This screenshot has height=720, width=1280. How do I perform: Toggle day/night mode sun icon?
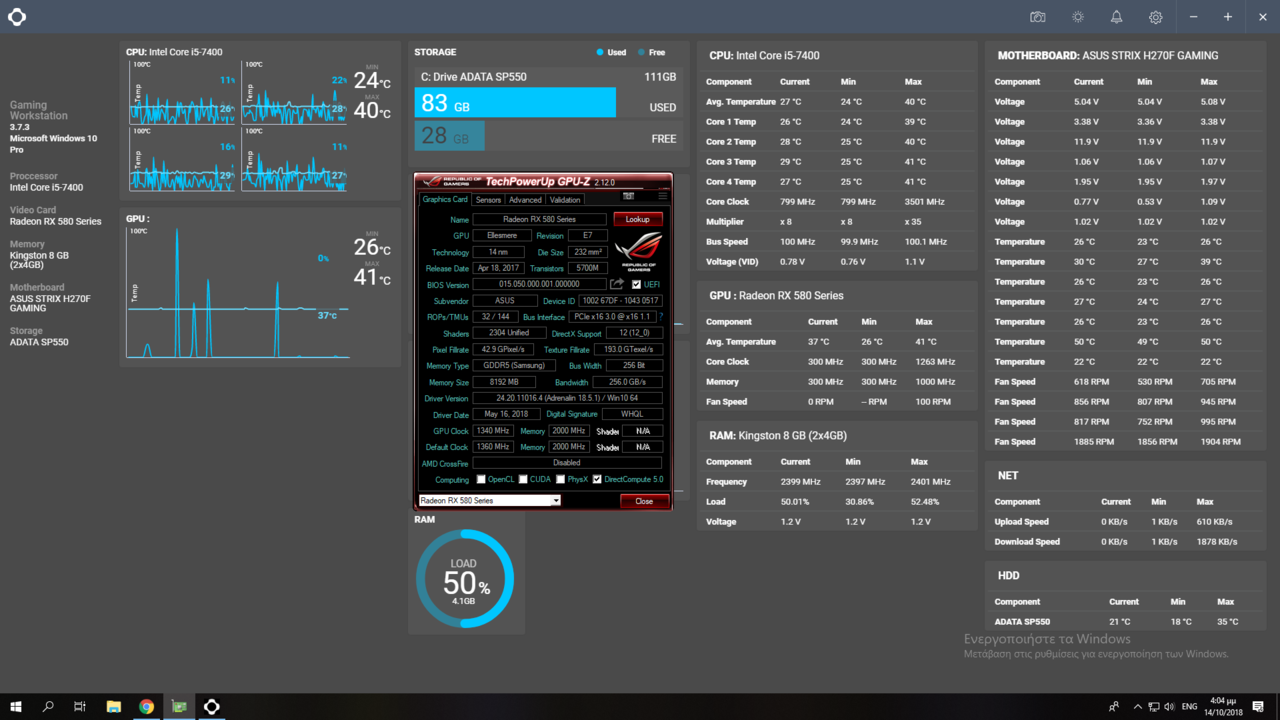tap(1077, 17)
